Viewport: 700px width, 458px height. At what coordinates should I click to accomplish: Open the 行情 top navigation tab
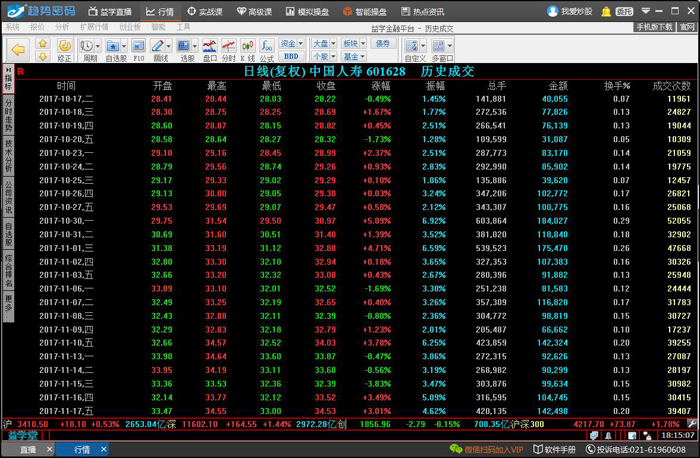159,12
